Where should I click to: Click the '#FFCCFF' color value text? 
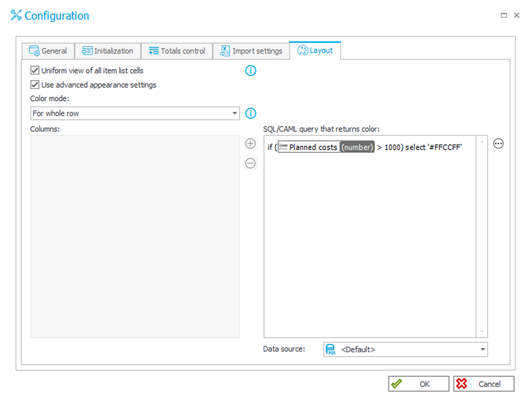coord(445,147)
